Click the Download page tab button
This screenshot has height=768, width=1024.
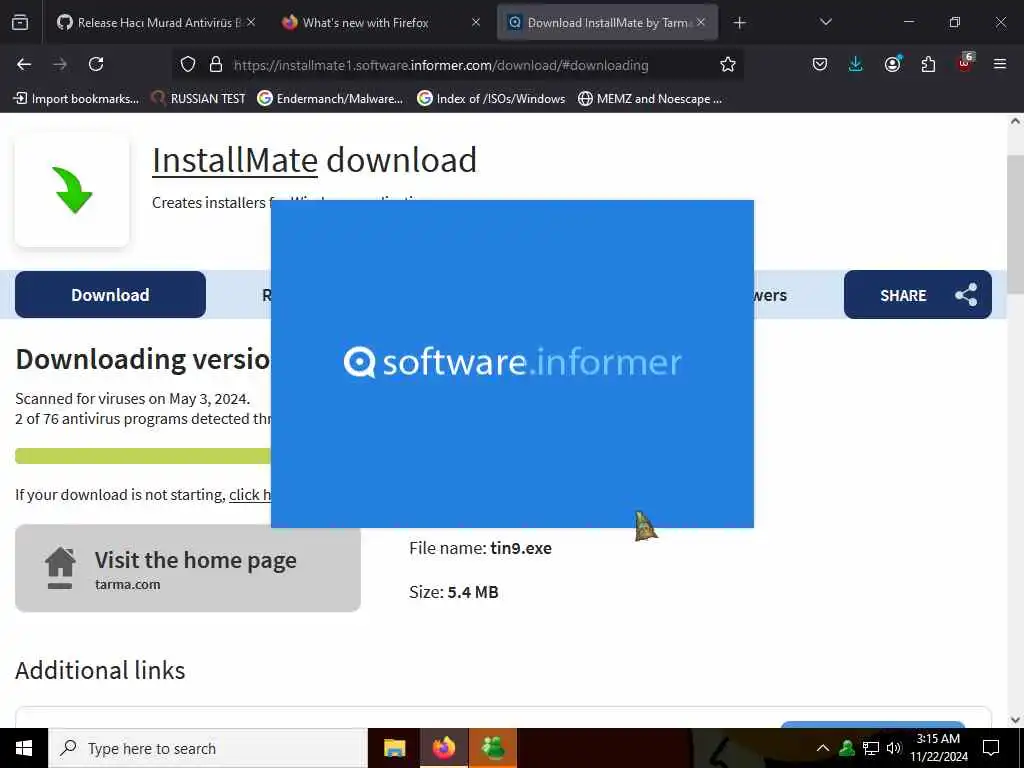point(110,295)
